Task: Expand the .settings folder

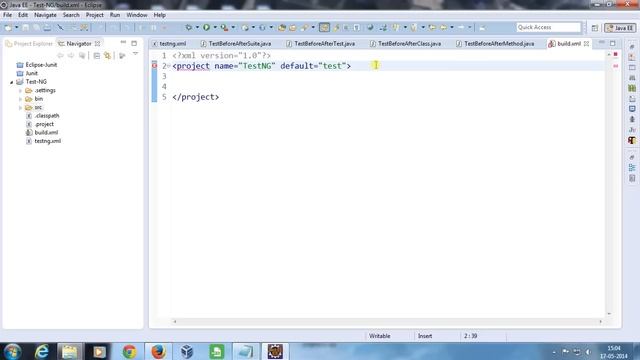Action: pos(20,91)
